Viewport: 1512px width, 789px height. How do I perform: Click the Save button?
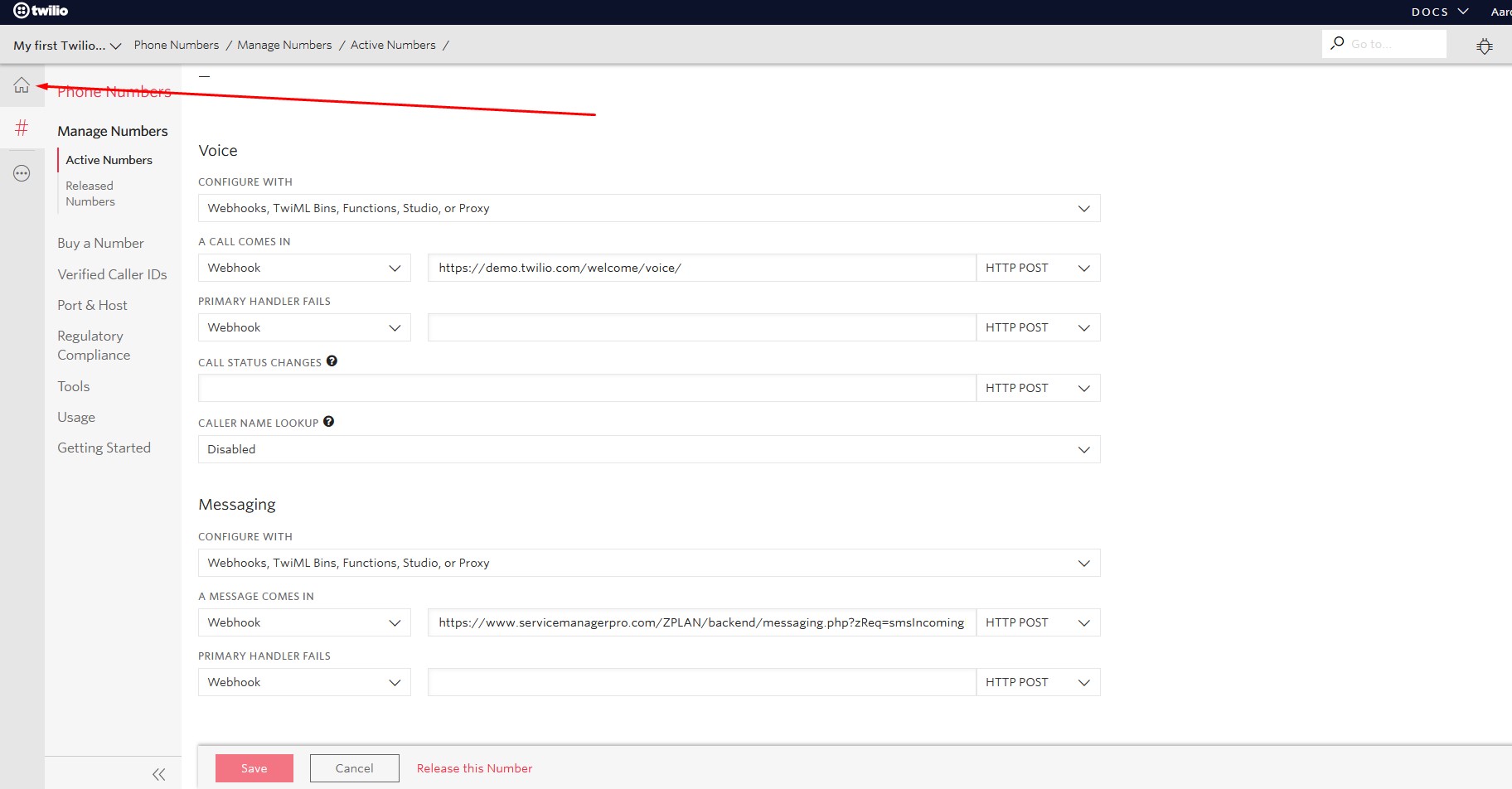254,768
